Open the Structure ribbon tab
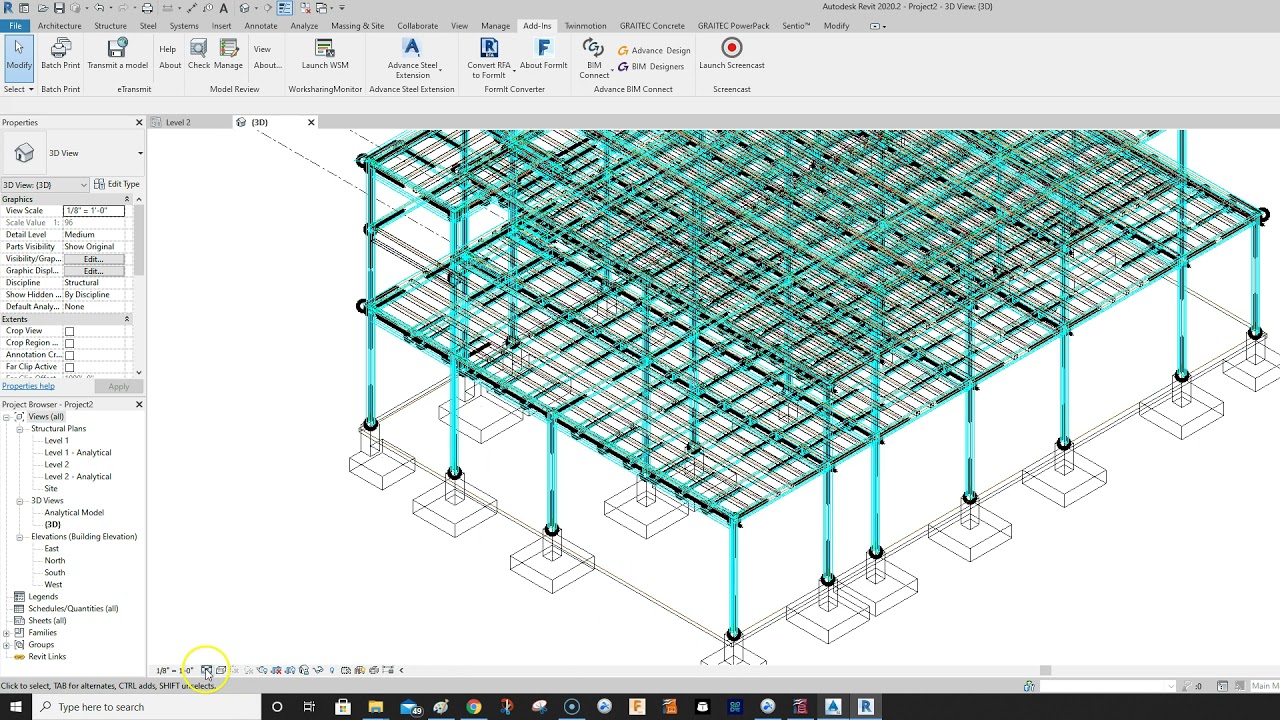The width and height of the screenshot is (1280, 720). pos(110,26)
